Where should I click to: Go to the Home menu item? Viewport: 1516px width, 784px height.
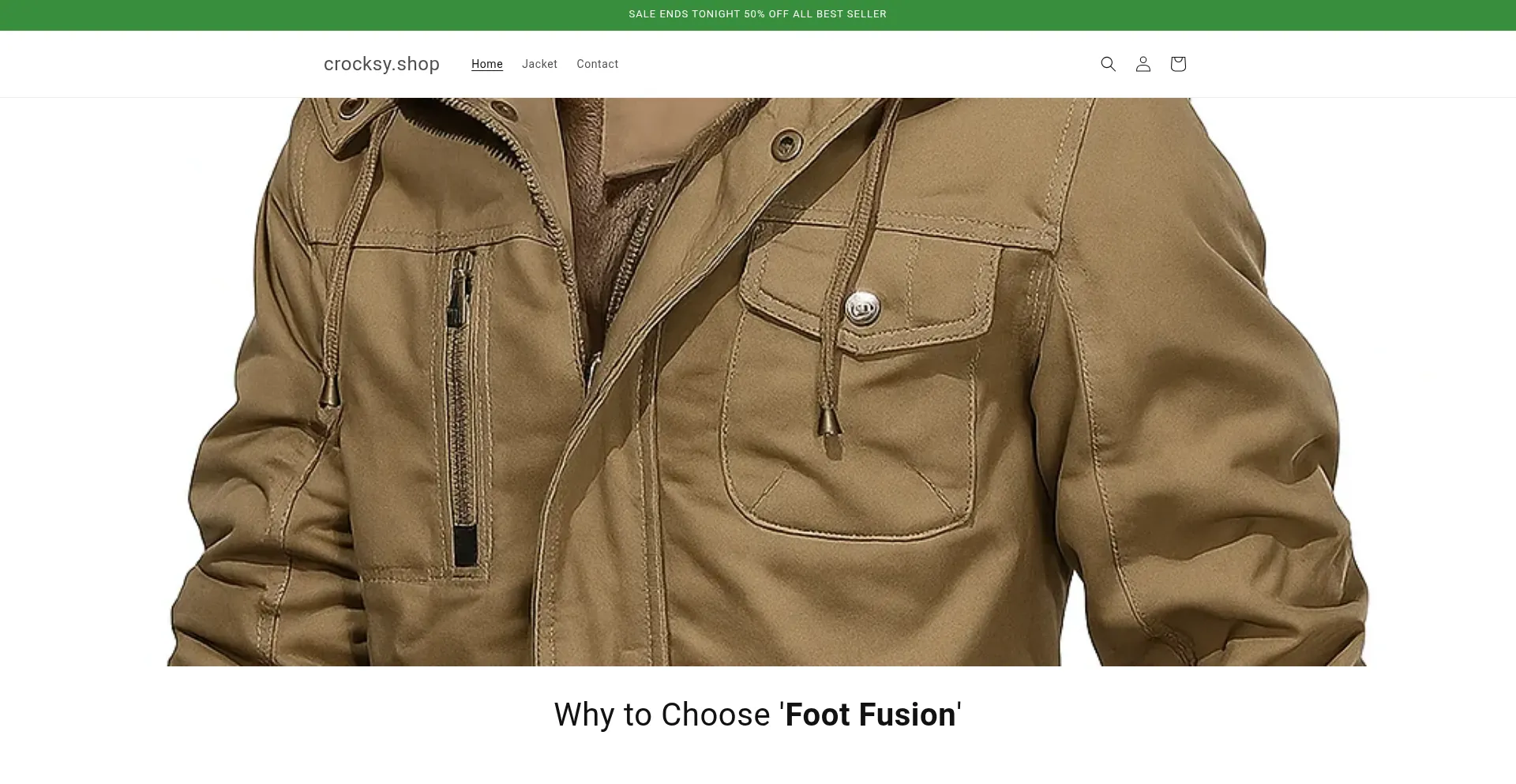pos(486,64)
